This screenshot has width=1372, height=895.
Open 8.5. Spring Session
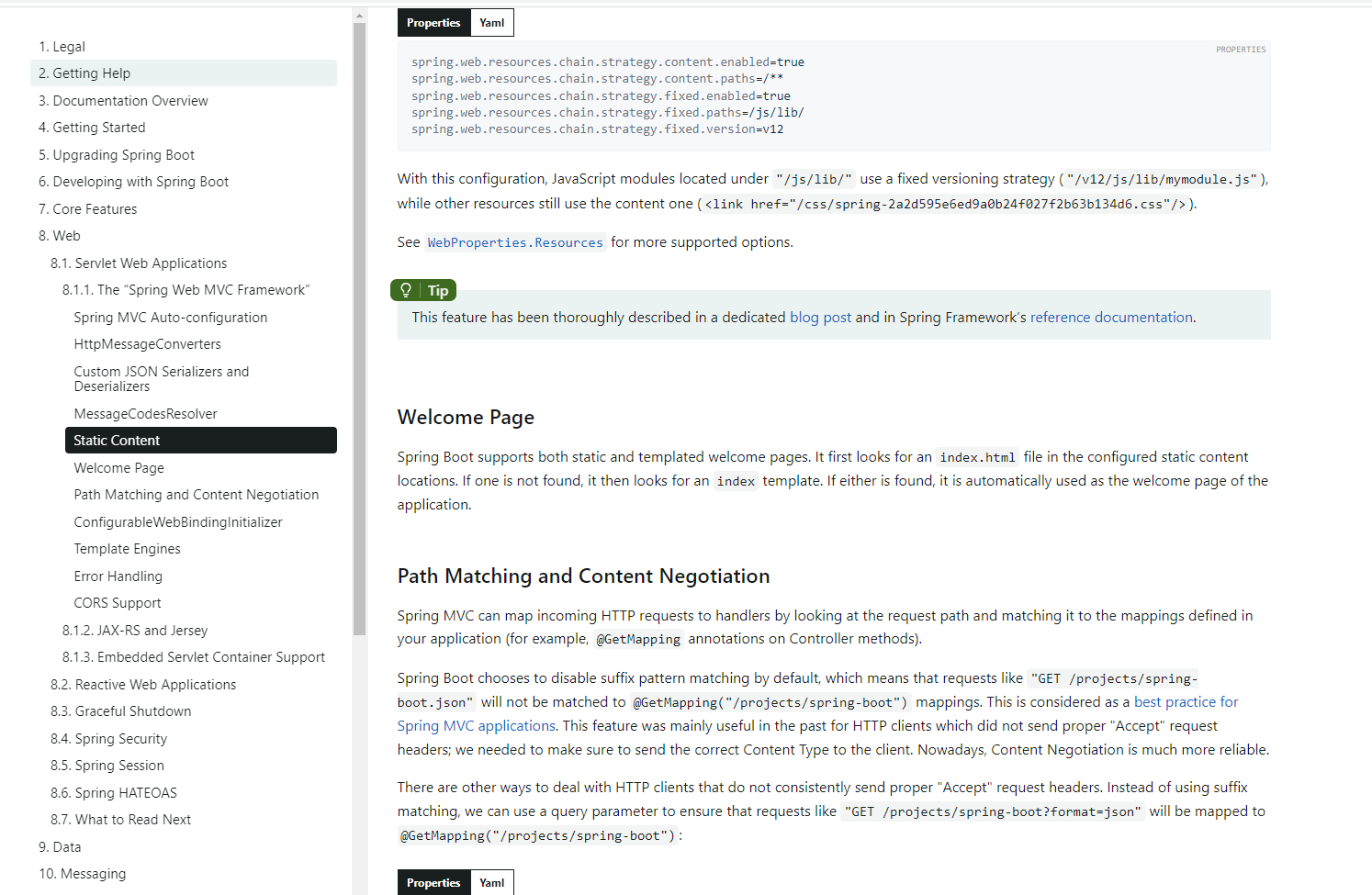(x=107, y=766)
